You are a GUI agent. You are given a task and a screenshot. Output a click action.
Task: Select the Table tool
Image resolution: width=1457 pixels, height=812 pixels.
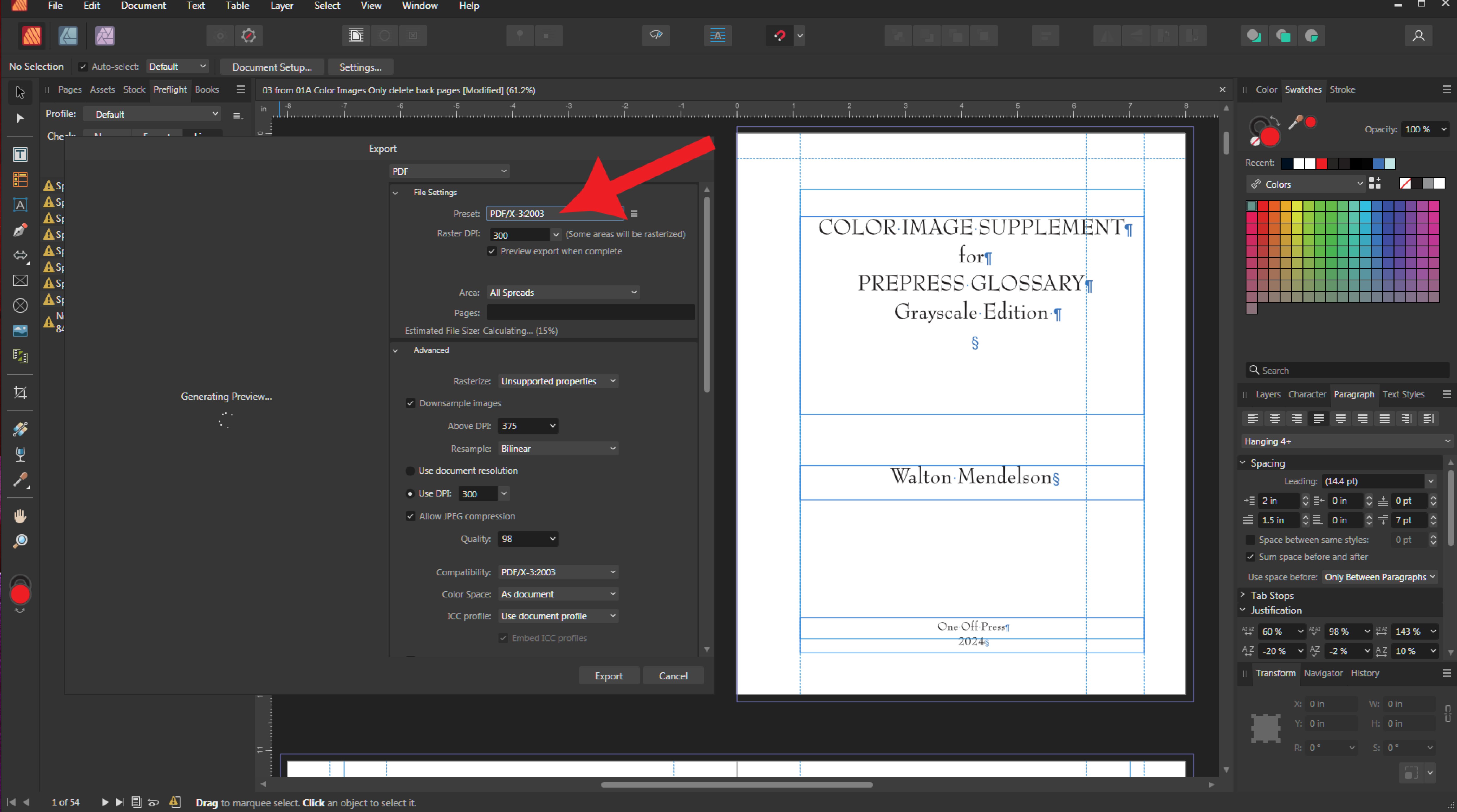(x=20, y=180)
